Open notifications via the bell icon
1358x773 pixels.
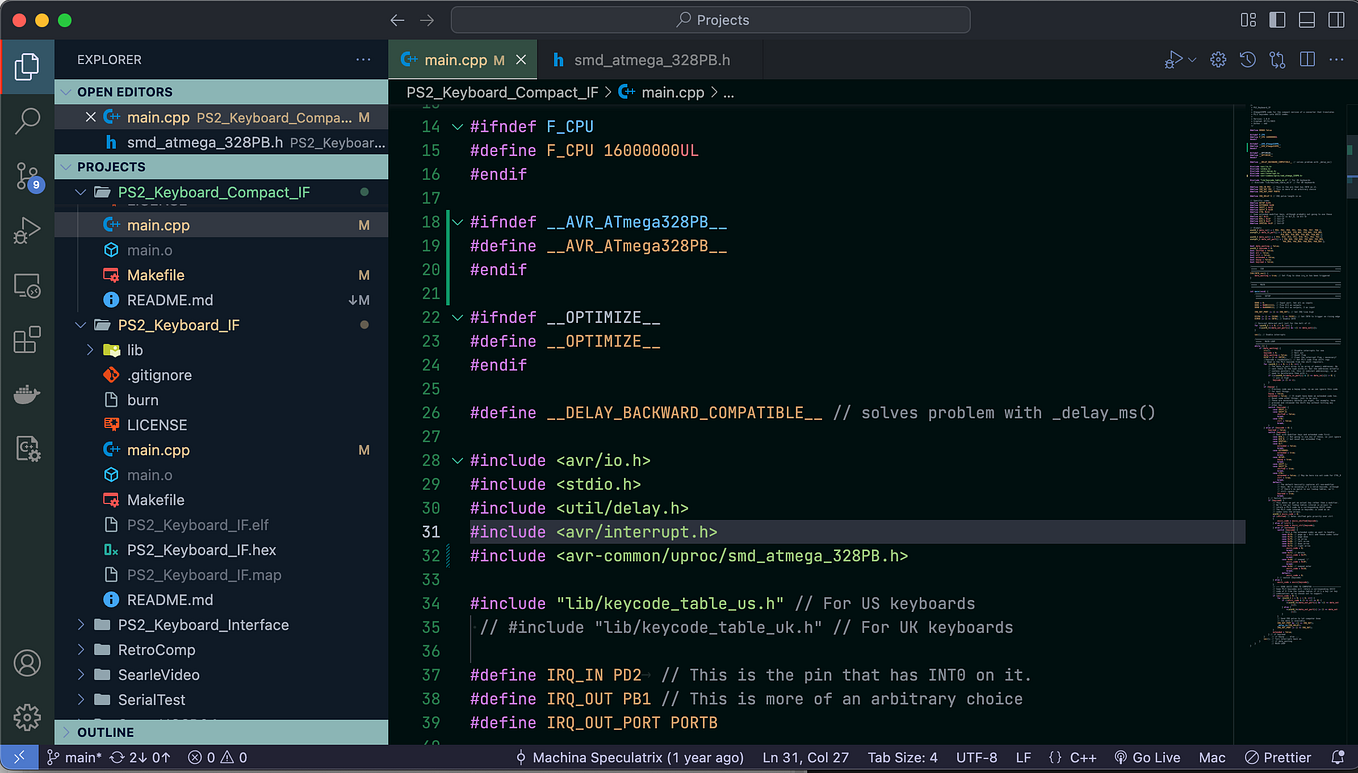[1340, 757]
